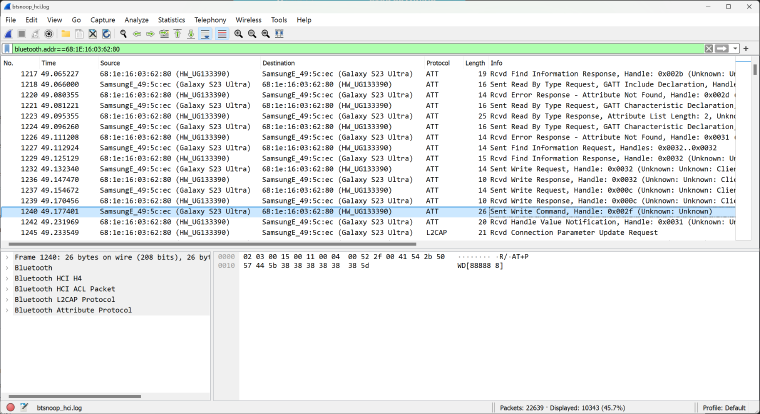The width and height of the screenshot is (760, 414).
Task: Open a capture file via folder icon
Action: 65,34
